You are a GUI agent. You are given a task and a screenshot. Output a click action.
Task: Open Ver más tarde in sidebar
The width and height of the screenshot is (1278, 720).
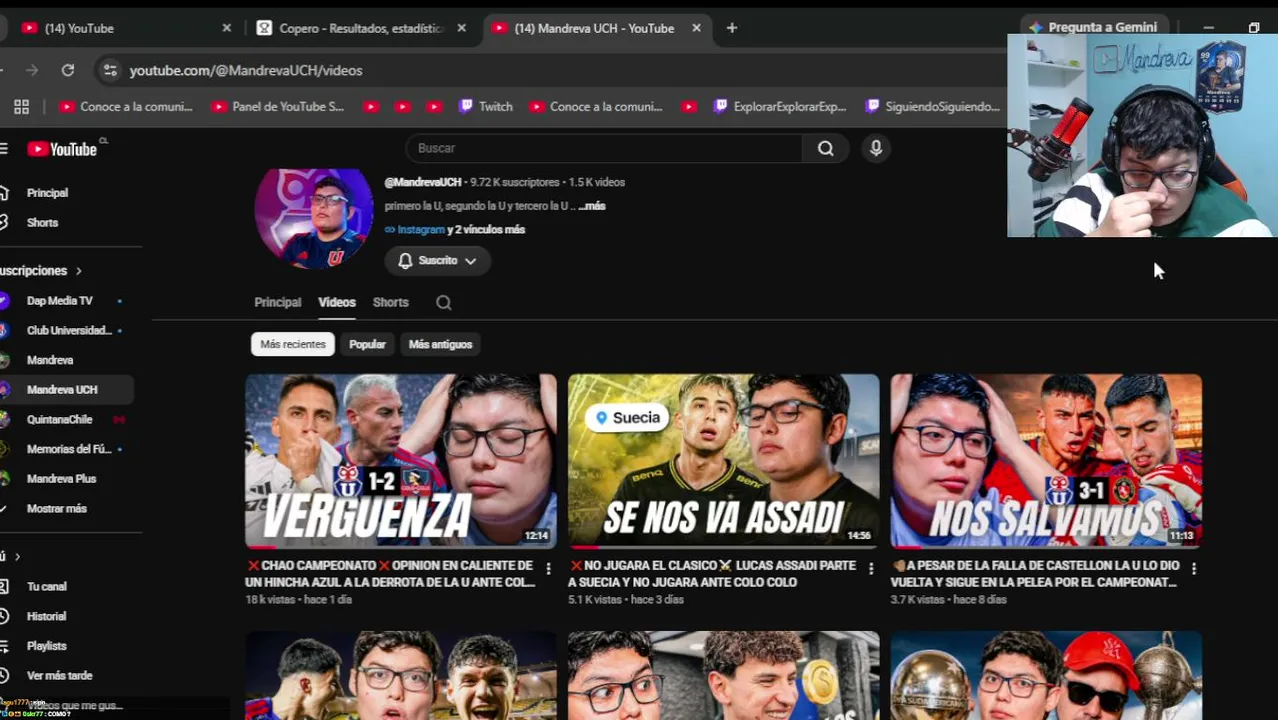point(60,675)
